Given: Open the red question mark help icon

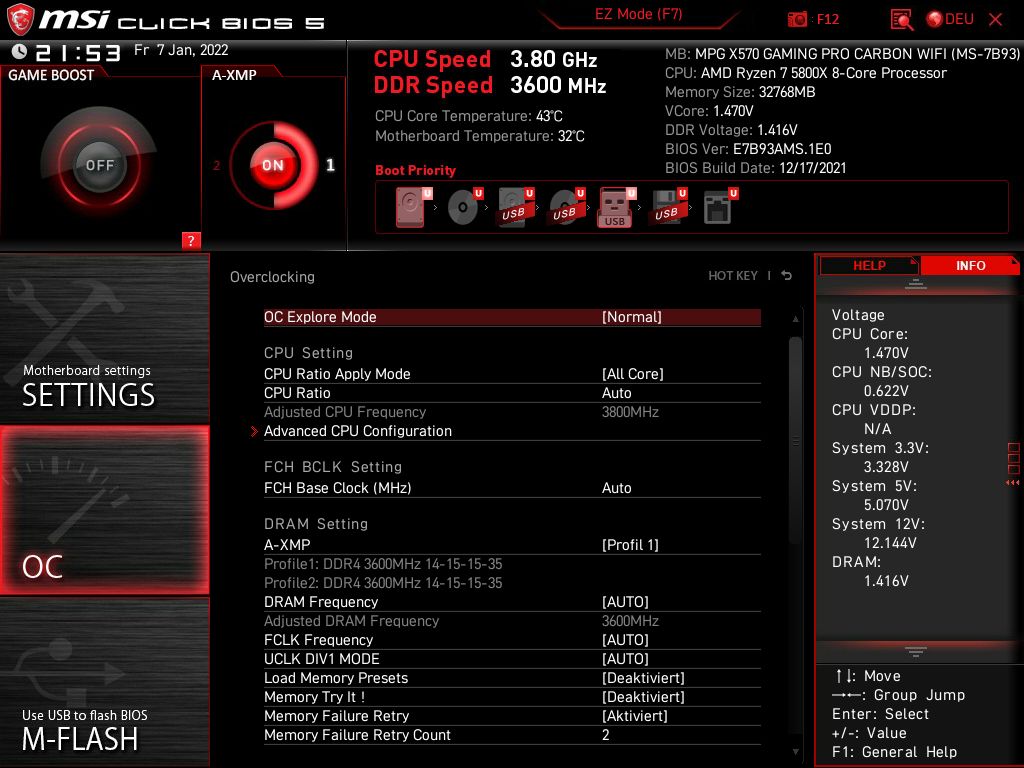Looking at the screenshot, I should (191, 240).
